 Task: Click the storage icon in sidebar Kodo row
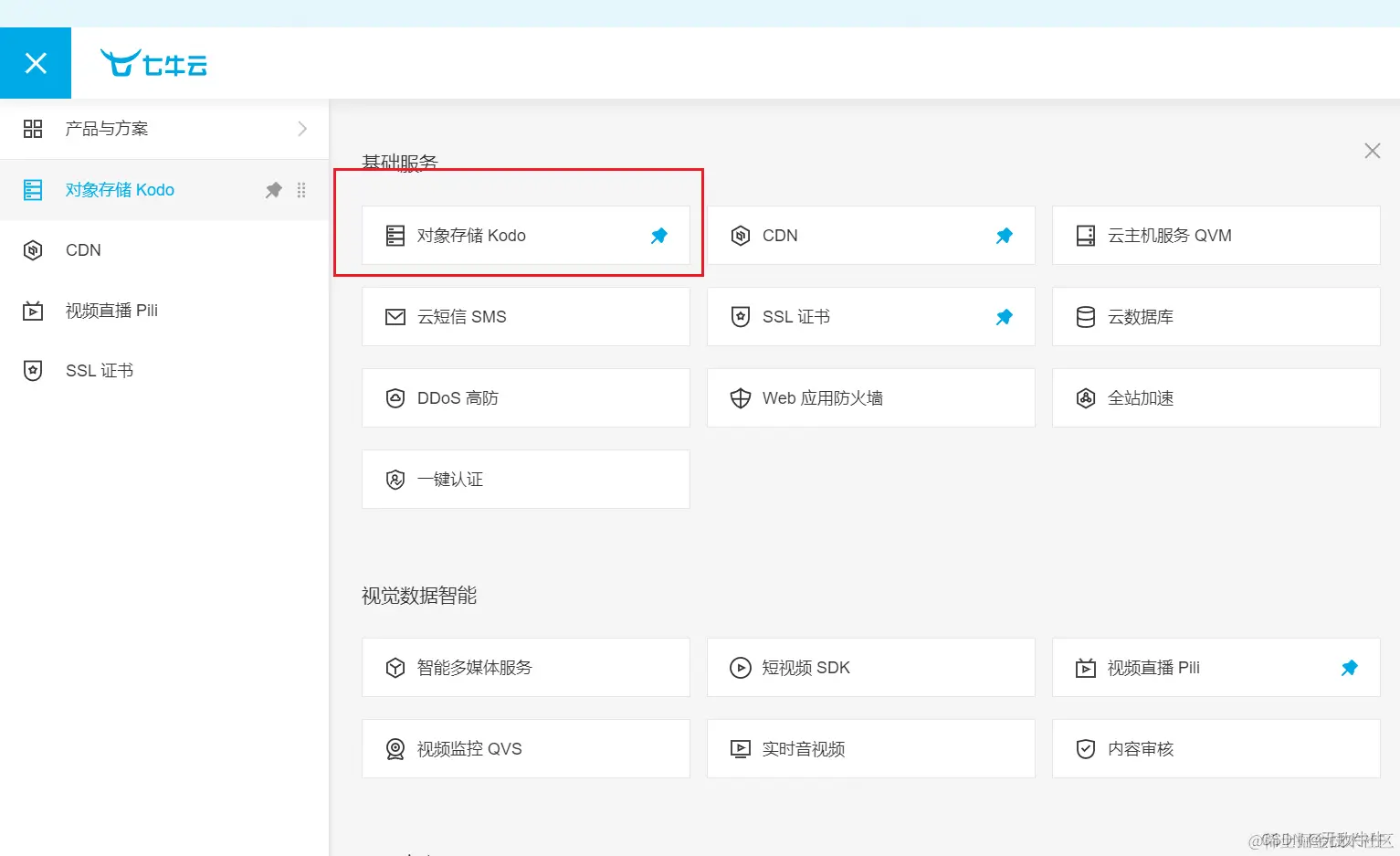33,190
